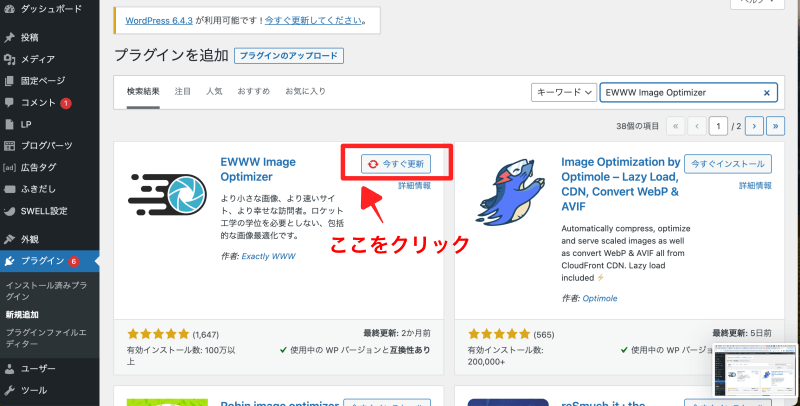The width and height of the screenshot is (800, 406).
Task: Clear the search field with the X icon
Action: pyautogui.click(x=766, y=93)
